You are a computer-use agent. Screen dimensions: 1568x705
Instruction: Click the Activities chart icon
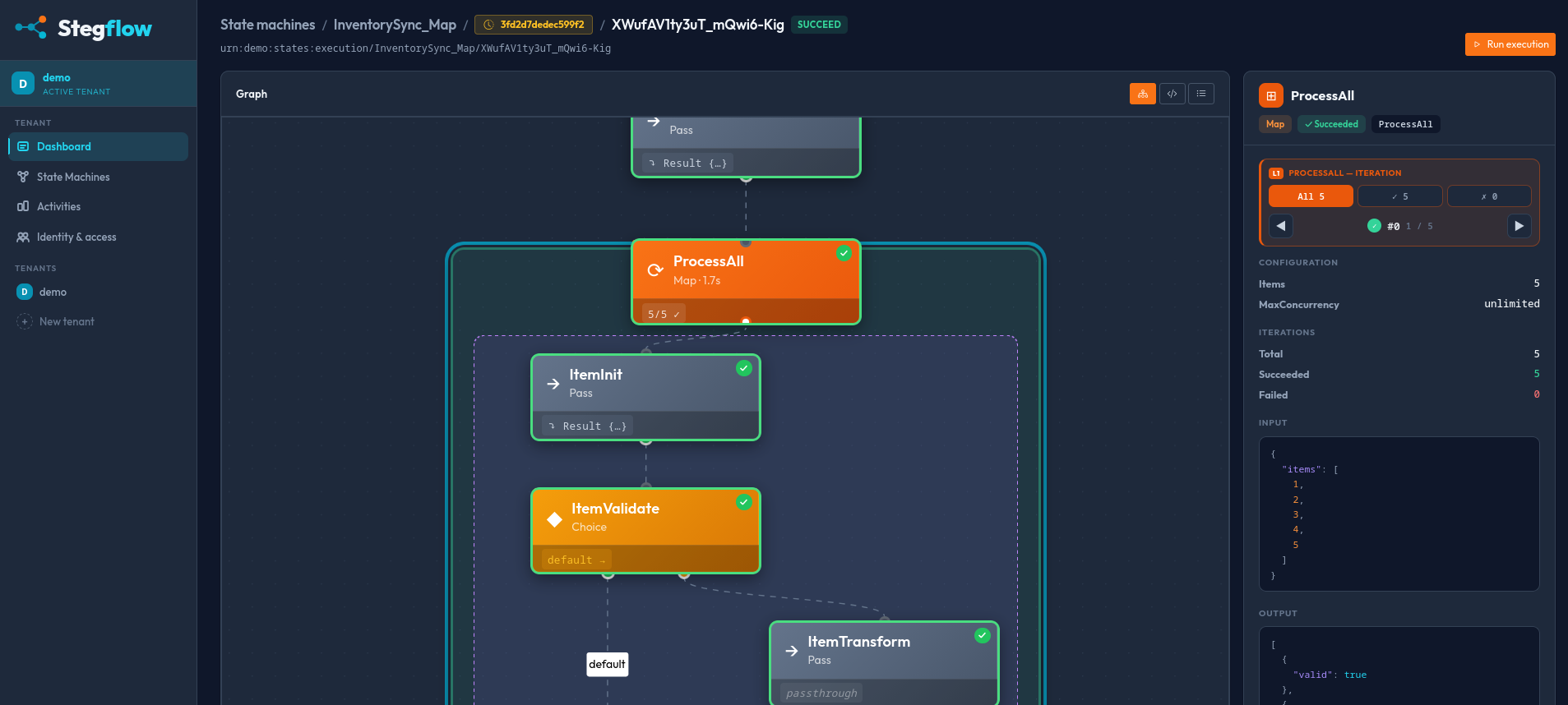pos(23,206)
